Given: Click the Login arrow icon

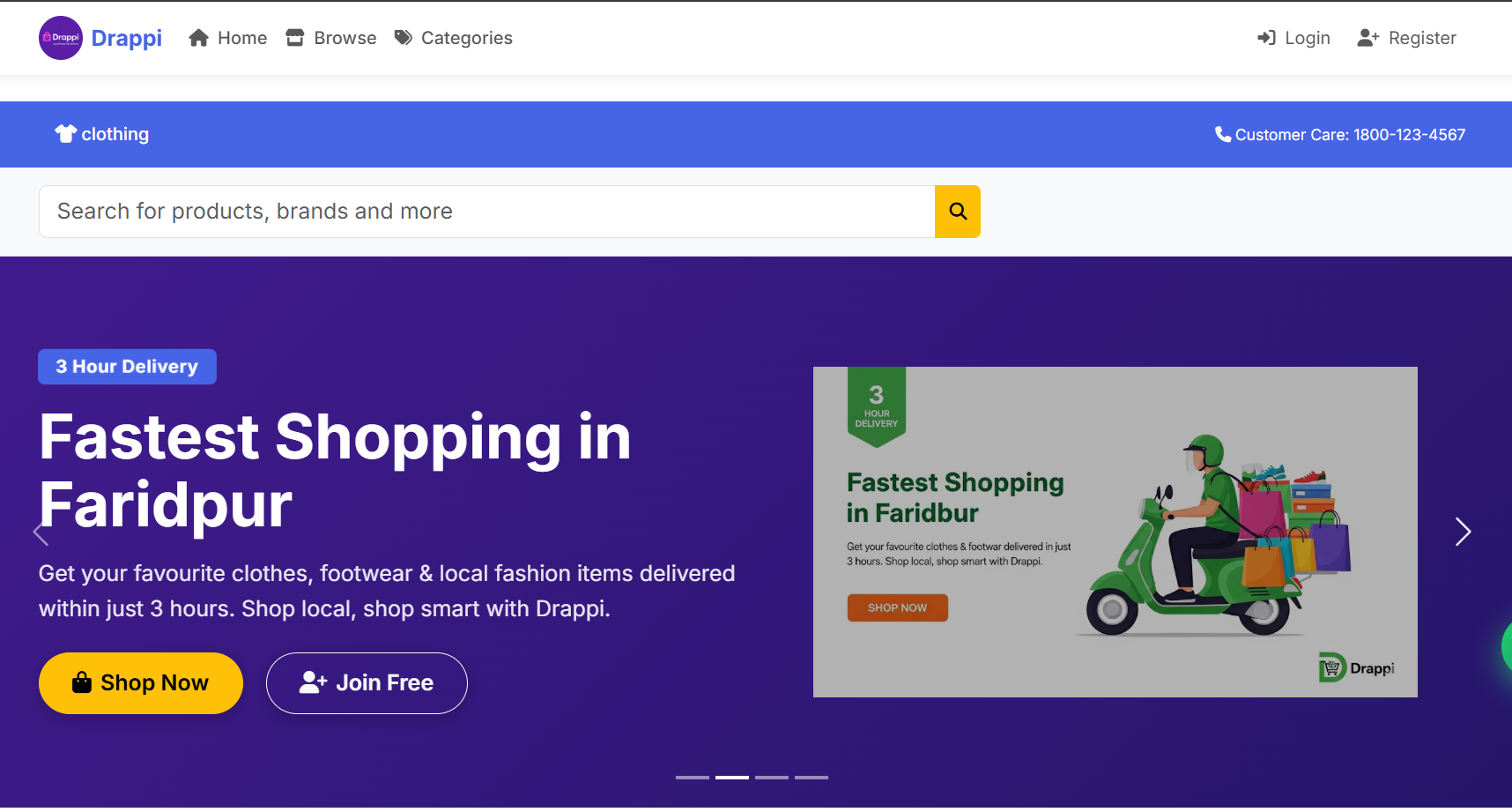Looking at the screenshot, I should 1266,38.
